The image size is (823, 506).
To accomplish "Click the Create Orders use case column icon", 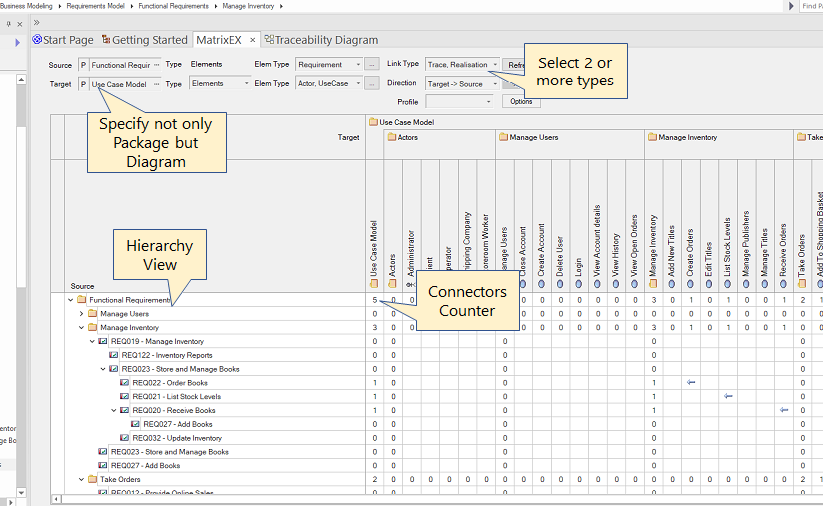I will pos(691,284).
